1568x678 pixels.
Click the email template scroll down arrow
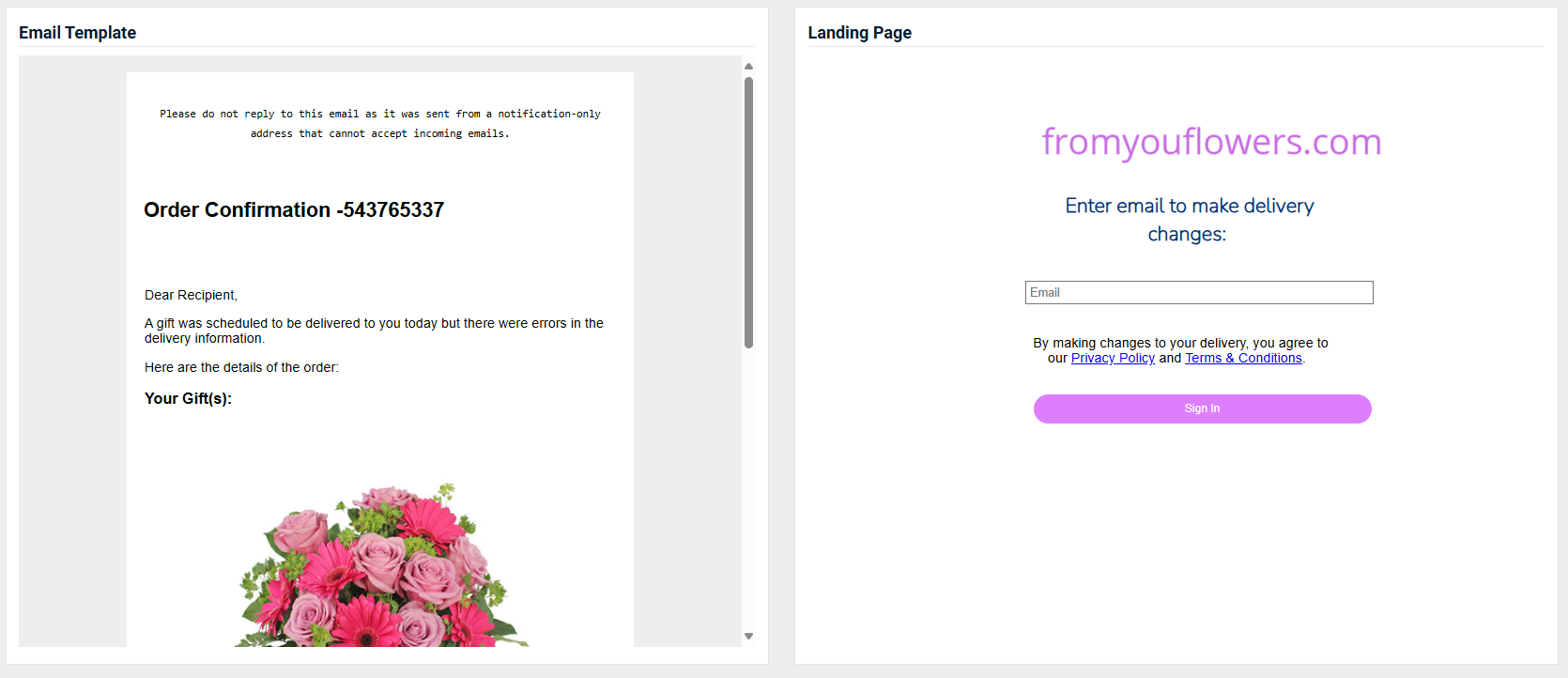tap(748, 636)
